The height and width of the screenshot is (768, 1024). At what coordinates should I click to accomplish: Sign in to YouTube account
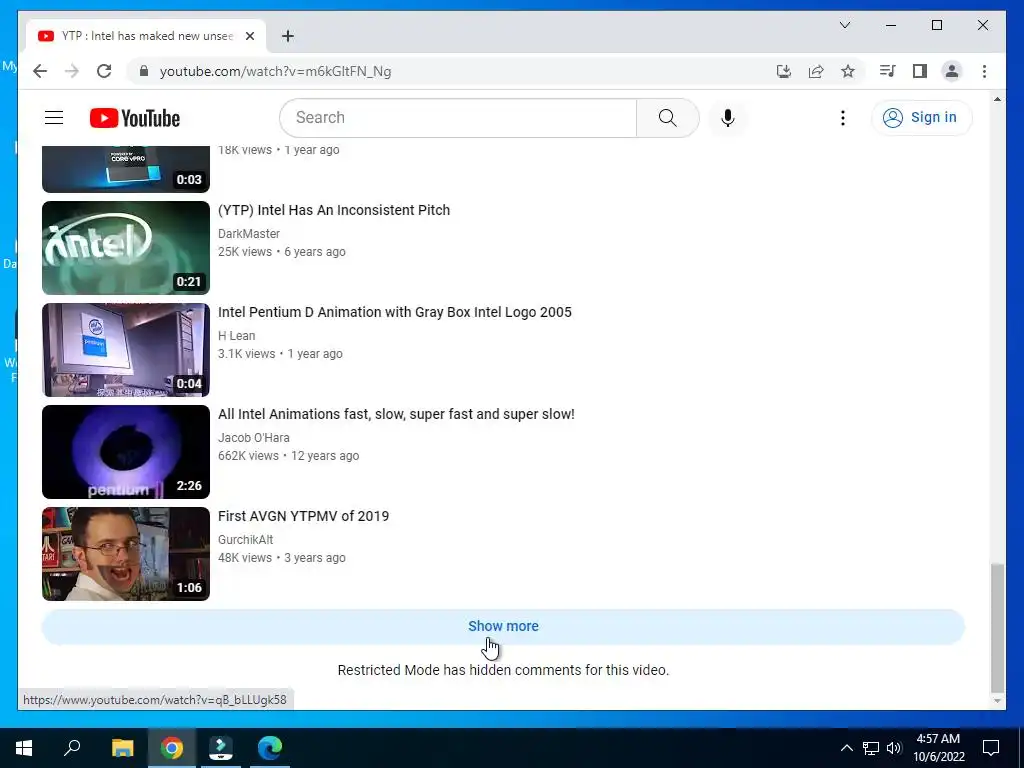point(921,118)
